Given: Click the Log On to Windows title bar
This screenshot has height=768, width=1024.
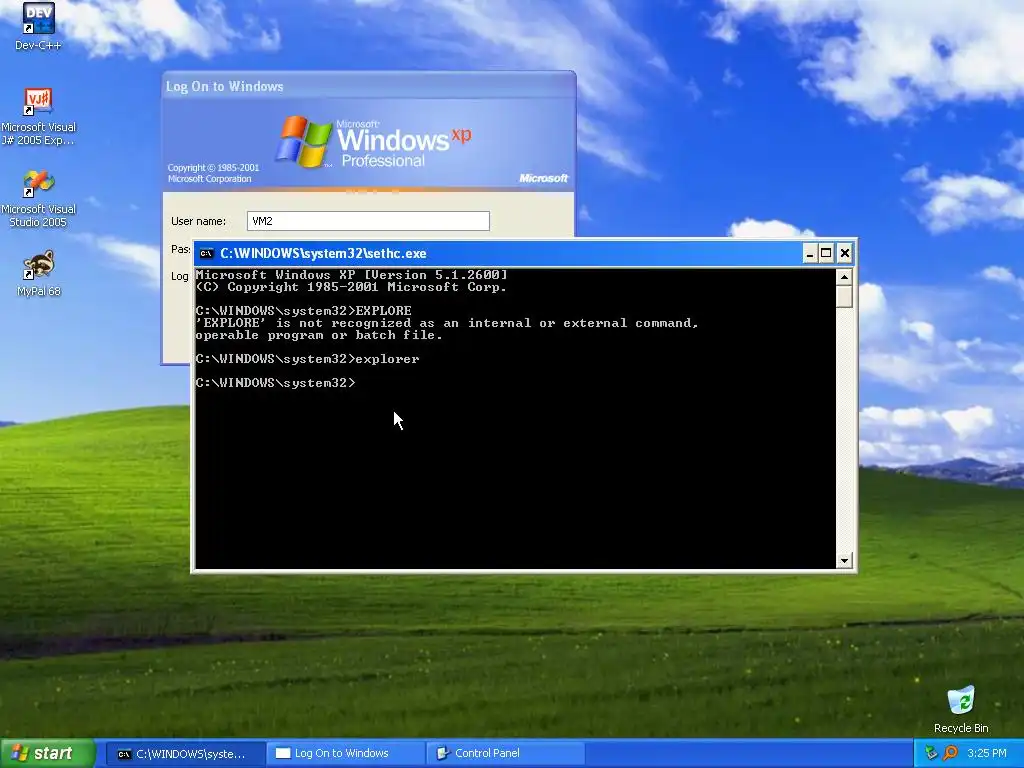Looking at the screenshot, I should click(368, 86).
